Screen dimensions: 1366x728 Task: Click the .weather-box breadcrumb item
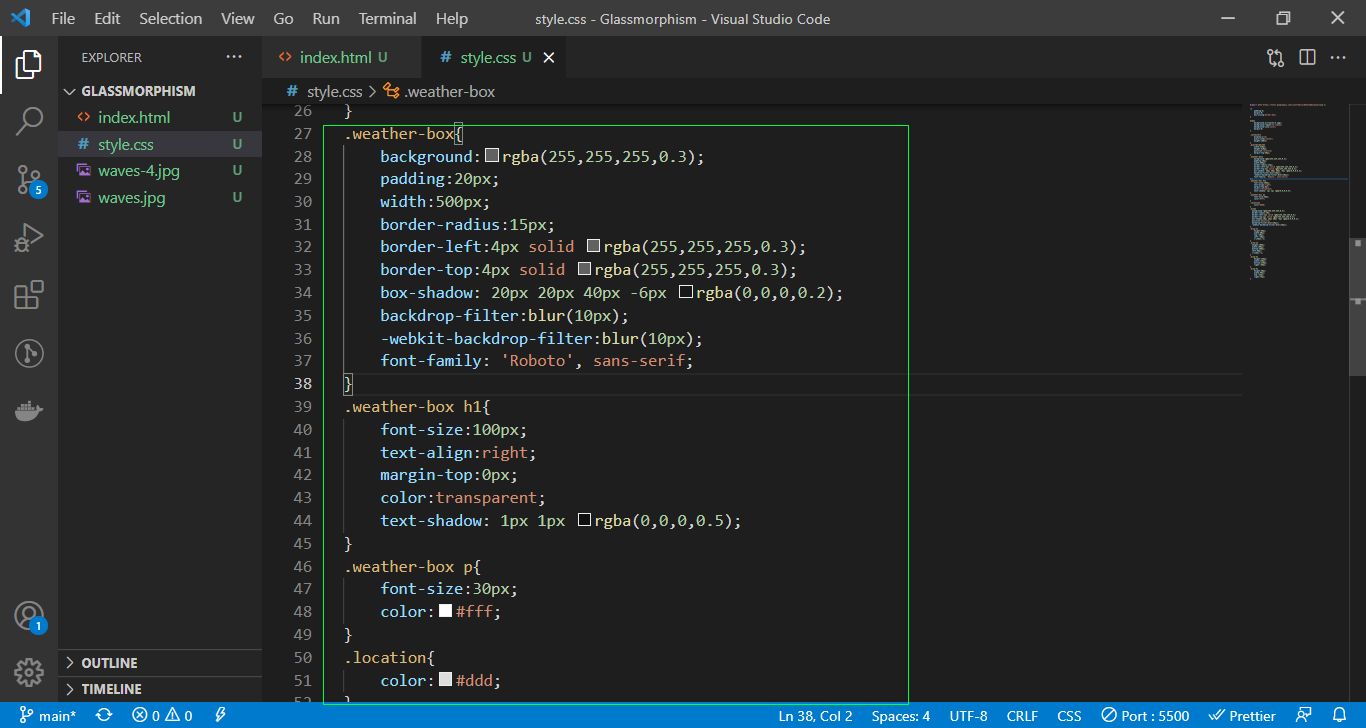pos(449,92)
